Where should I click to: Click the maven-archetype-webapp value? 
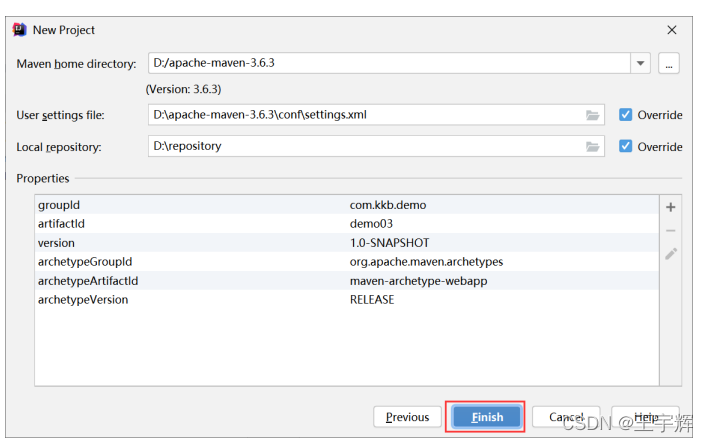pyautogui.click(x=418, y=281)
